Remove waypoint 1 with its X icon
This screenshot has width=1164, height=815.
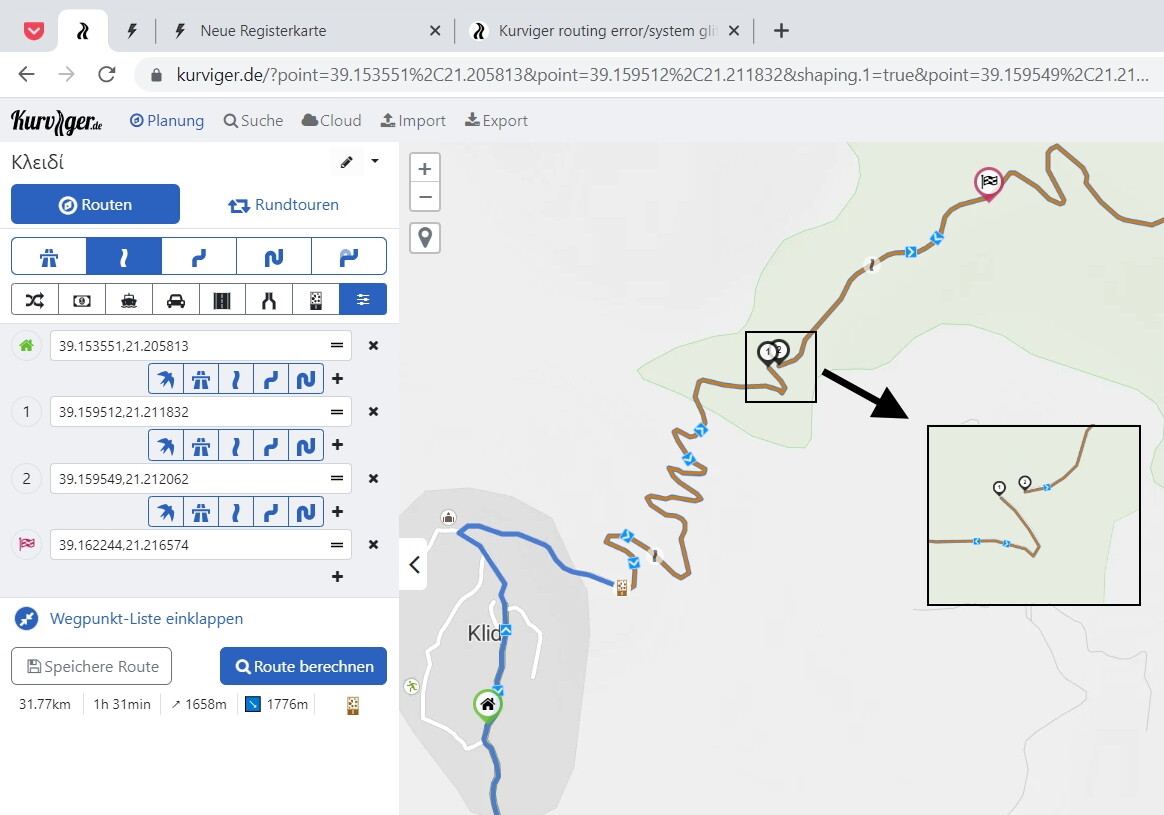[373, 411]
